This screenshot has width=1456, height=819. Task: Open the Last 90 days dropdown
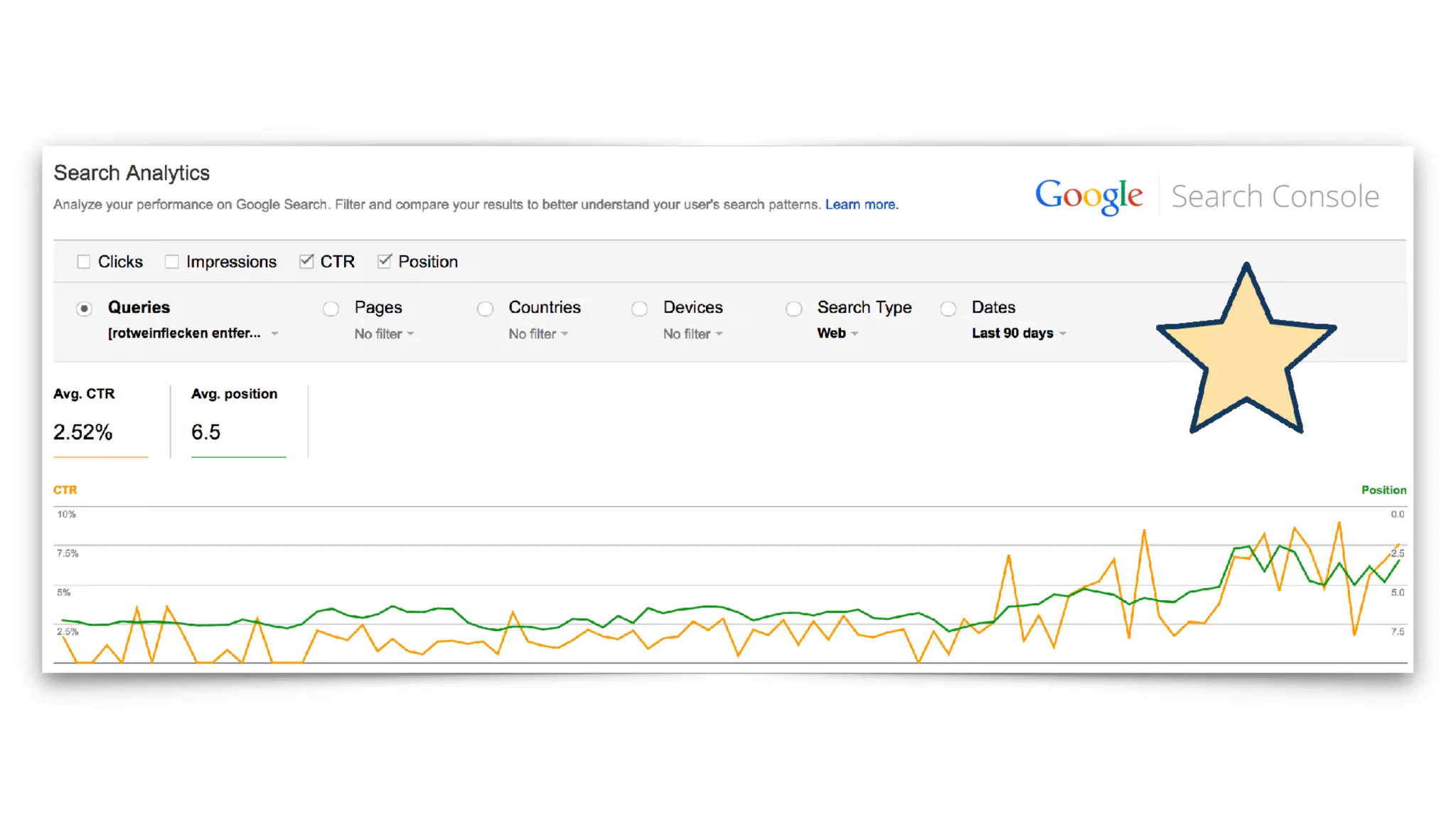pyautogui.click(x=1019, y=333)
